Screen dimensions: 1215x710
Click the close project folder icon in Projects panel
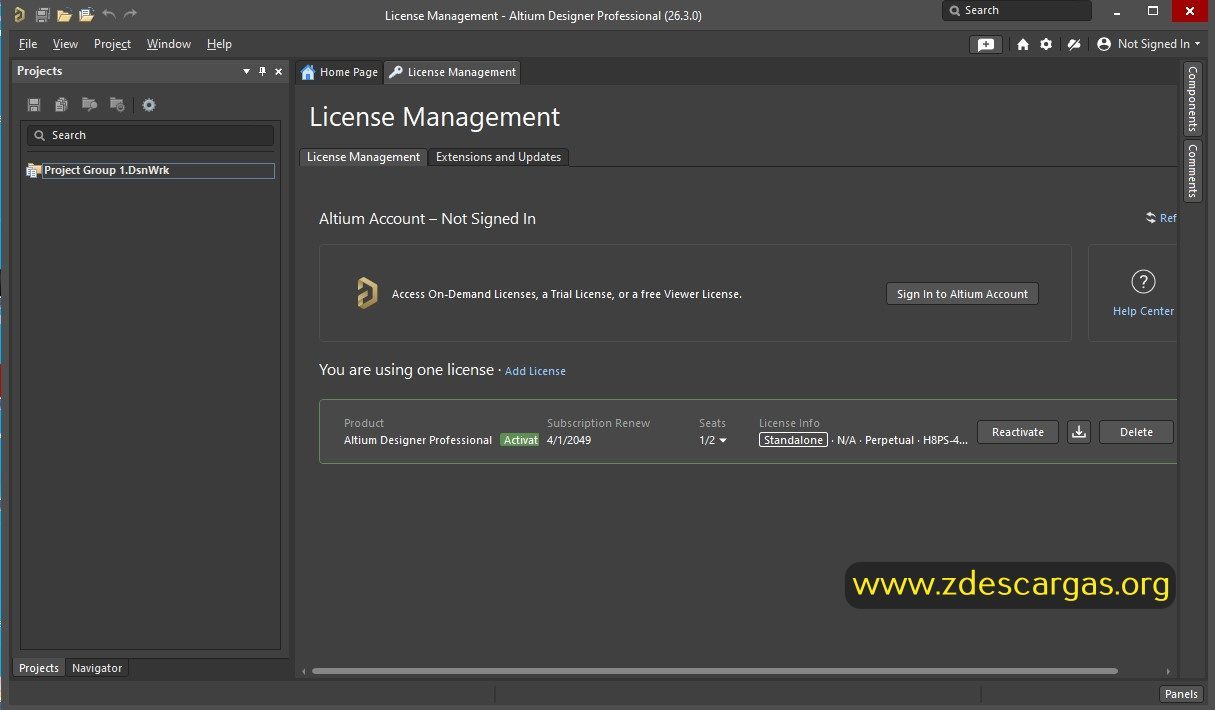pos(117,104)
